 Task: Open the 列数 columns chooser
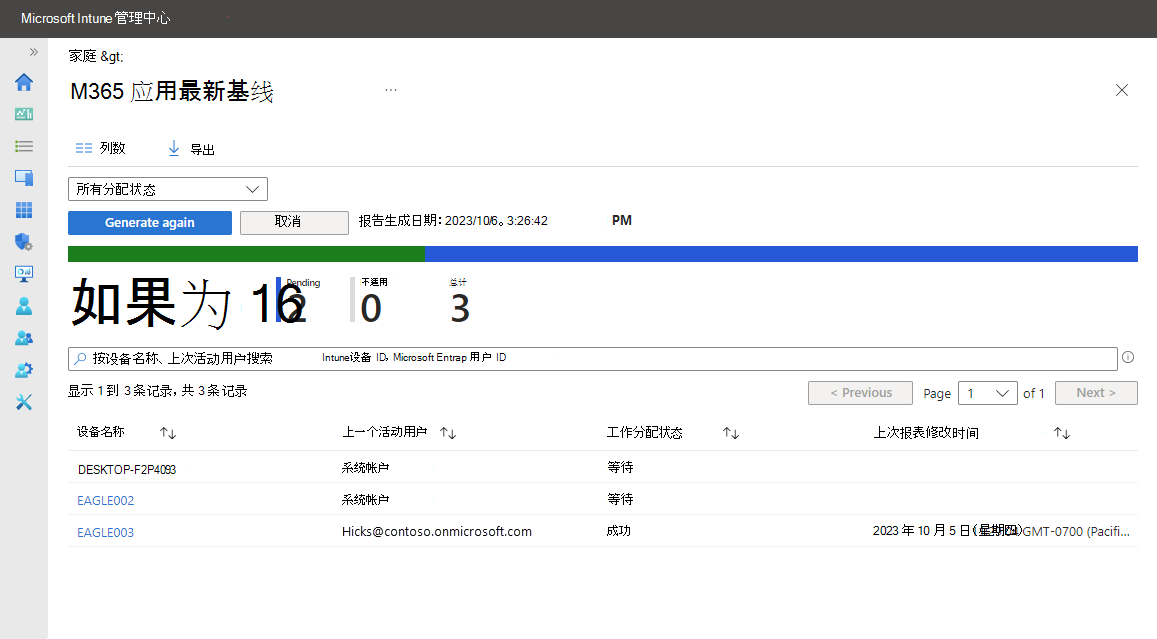[101, 148]
